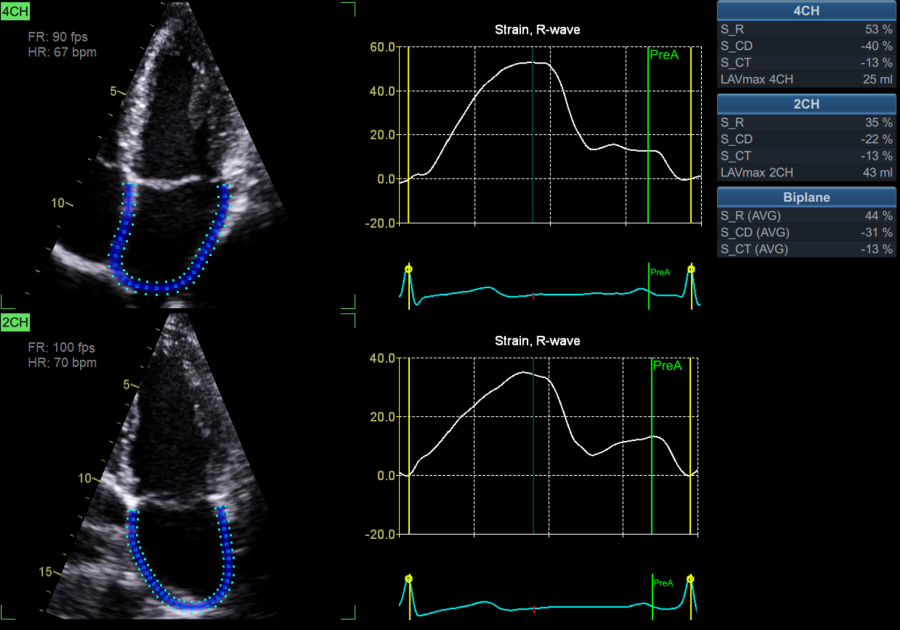Click the PreA label on the lower ECG trace
The height and width of the screenshot is (630, 900).
[x=663, y=583]
